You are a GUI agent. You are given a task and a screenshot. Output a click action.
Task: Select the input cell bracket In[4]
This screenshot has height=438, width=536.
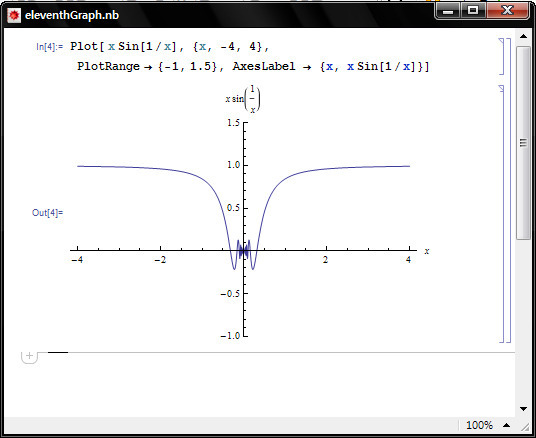pyautogui.click(x=501, y=56)
